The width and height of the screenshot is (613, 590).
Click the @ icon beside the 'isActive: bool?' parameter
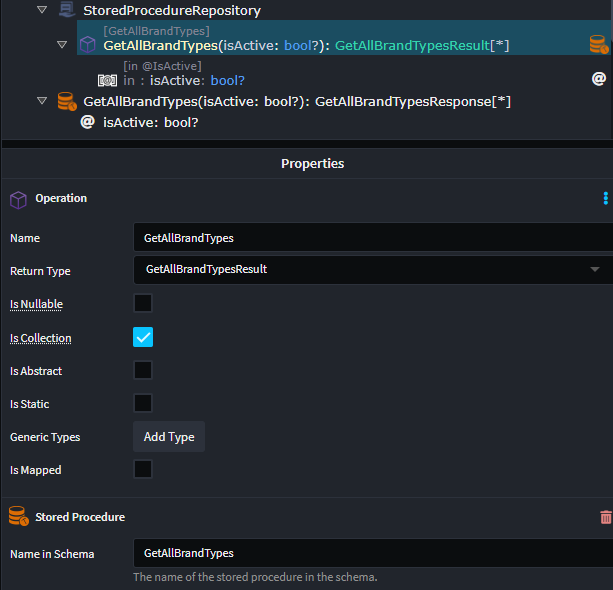pyautogui.click(x=88, y=122)
